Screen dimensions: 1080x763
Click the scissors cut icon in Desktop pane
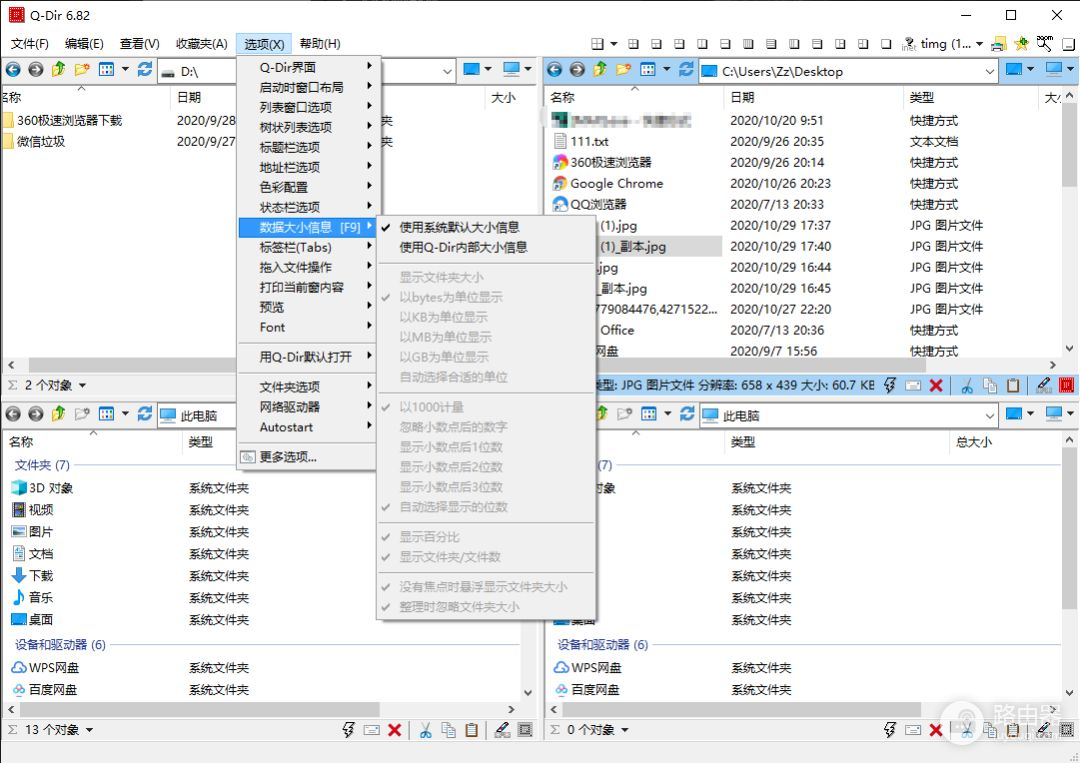[x=967, y=385]
